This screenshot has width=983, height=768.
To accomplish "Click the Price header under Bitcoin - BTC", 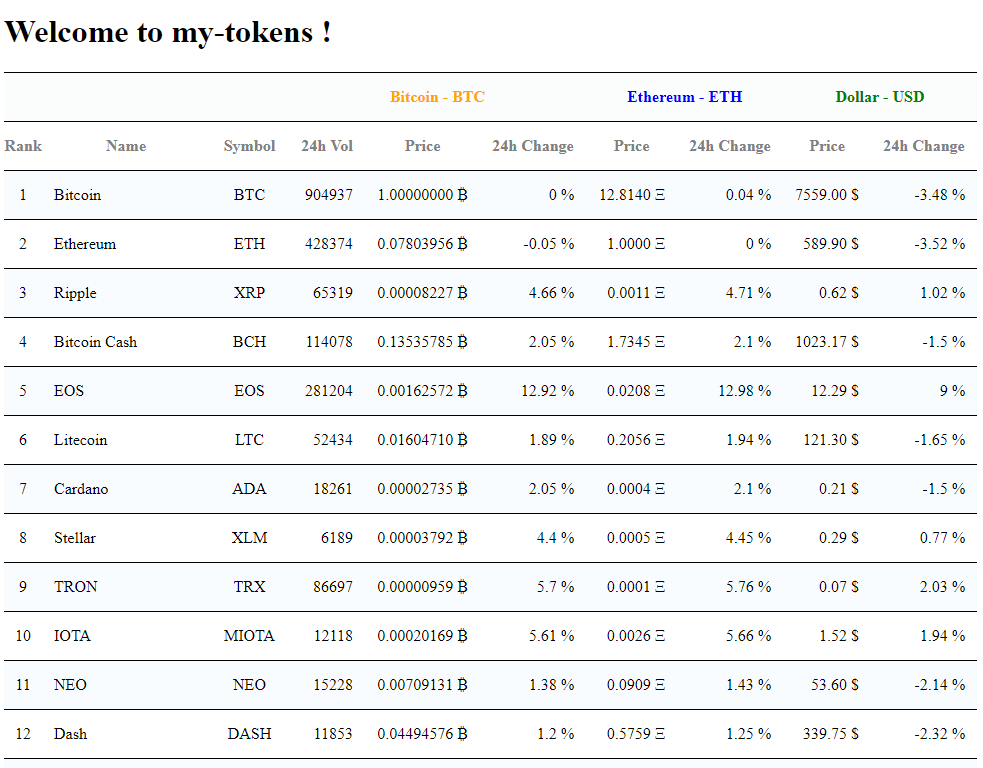I will click(x=423, y=145).
